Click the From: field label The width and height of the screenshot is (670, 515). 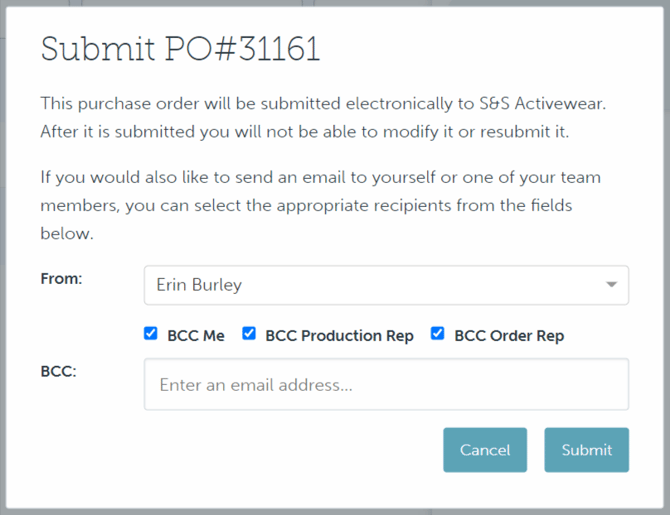[62, 278]
